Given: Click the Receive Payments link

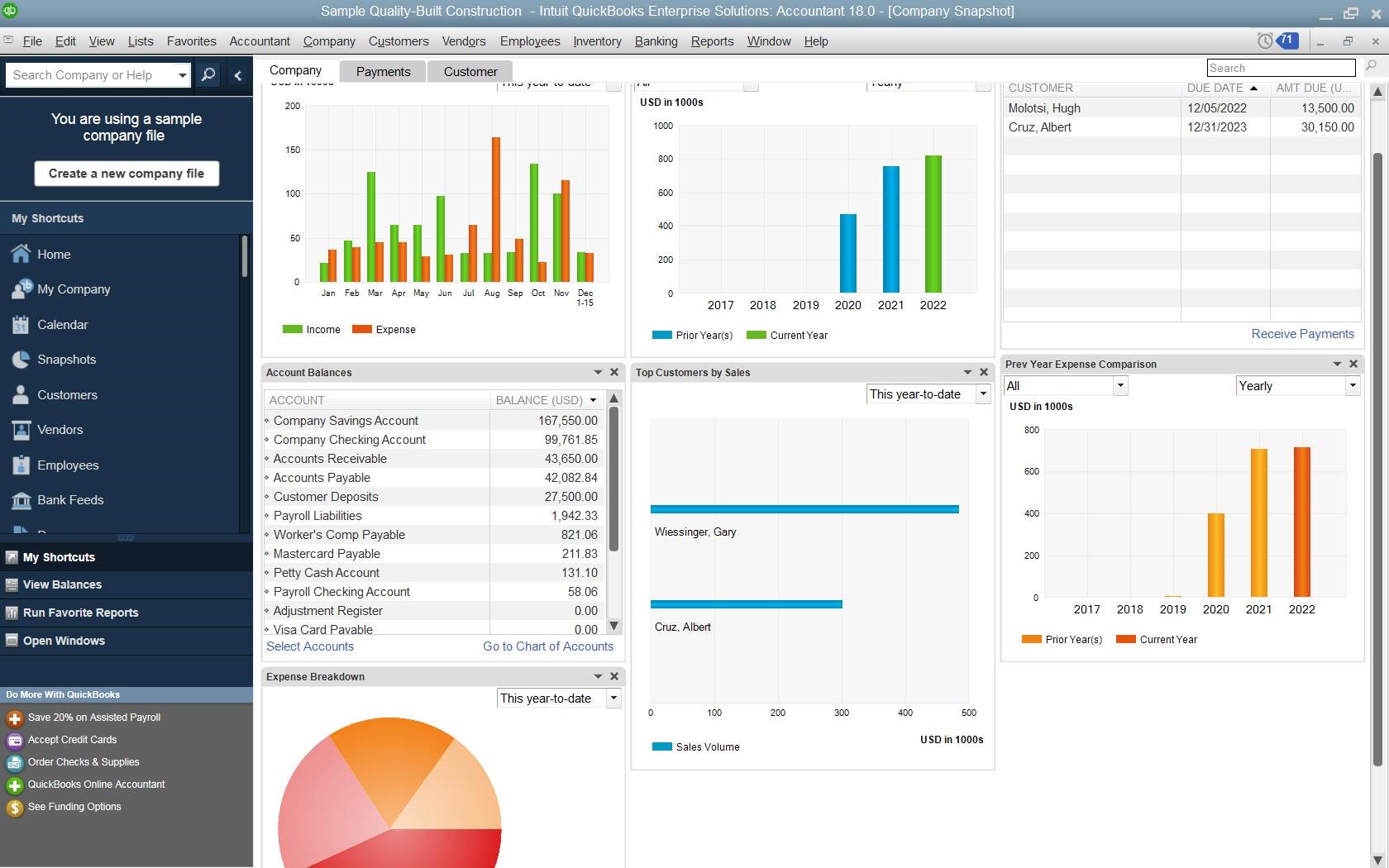Looking at the screenshot, I should pos(1302,334).
